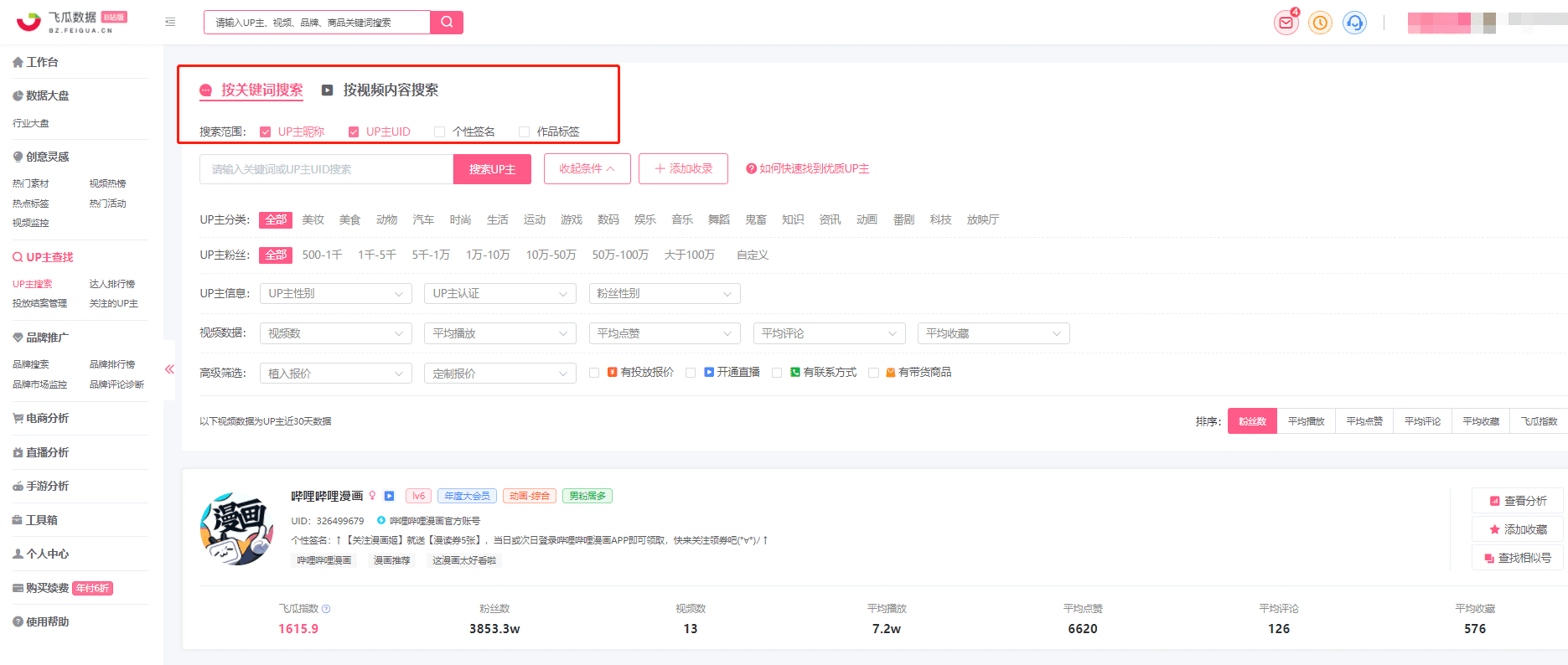Uncheck the UP主UID search scope checkbox
1568x665 pixels.
pos(354,131)
